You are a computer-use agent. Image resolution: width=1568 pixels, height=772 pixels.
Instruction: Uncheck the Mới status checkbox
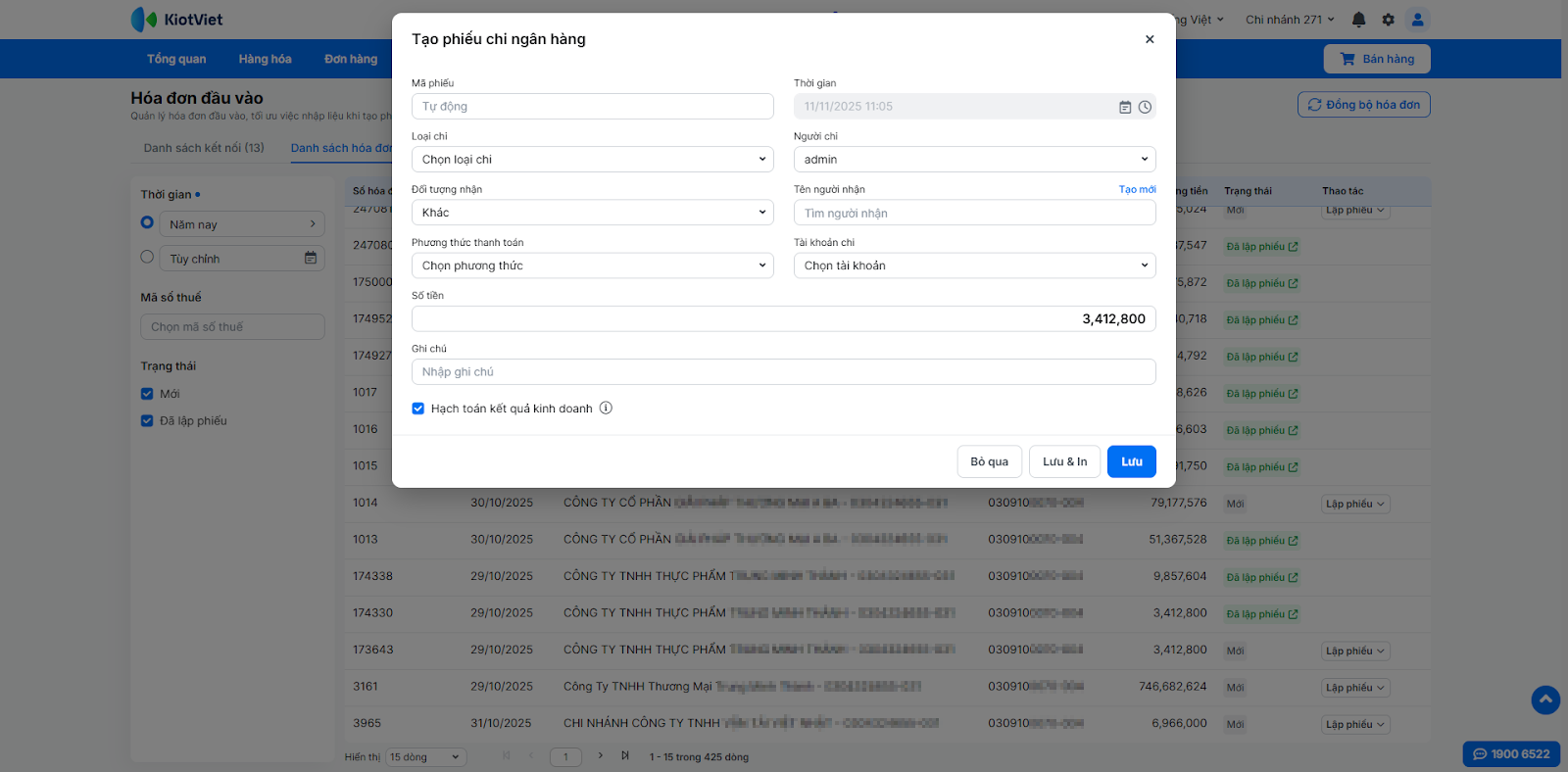[x=147, y=394]
